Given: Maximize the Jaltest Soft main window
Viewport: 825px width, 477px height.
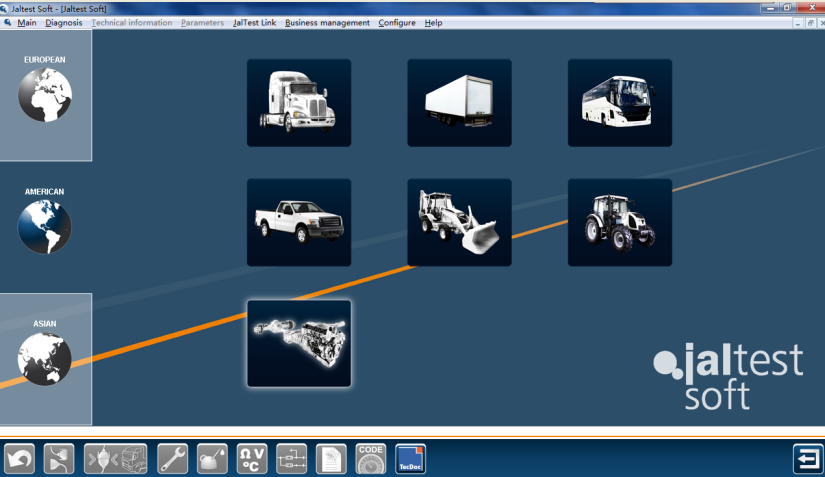Looking at the screenshot, I should (788, 8).
